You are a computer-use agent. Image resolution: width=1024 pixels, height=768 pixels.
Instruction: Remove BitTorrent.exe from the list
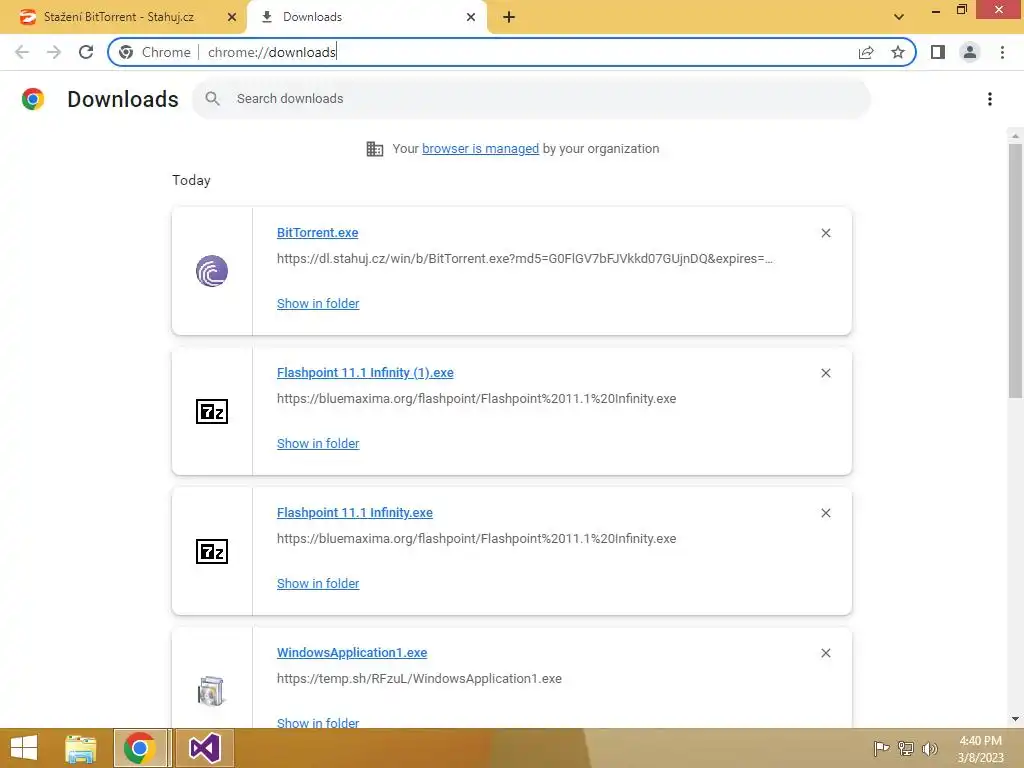coord(826,233)
